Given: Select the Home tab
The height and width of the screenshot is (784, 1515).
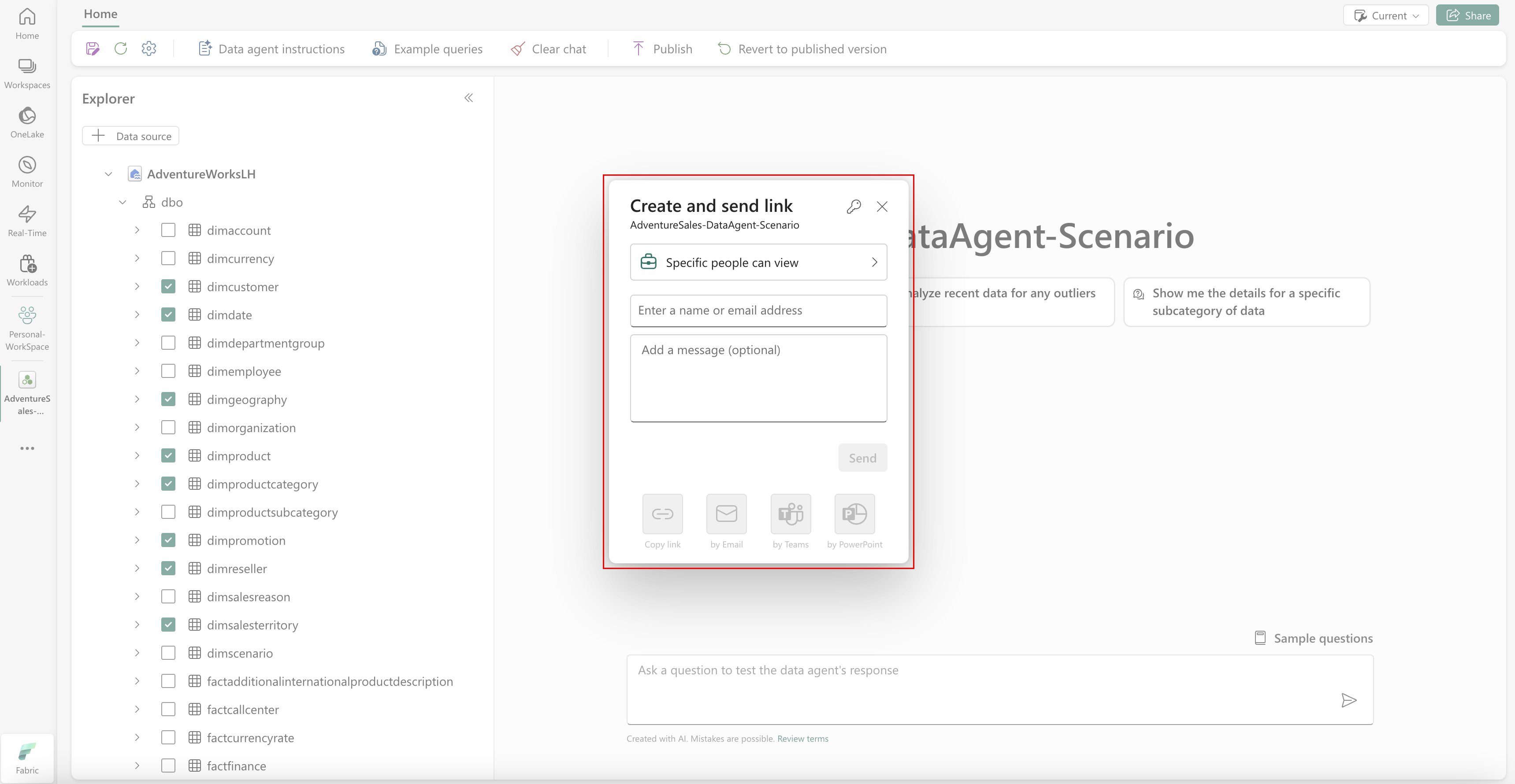Looking at the screenshot, I should coord(100,14).
